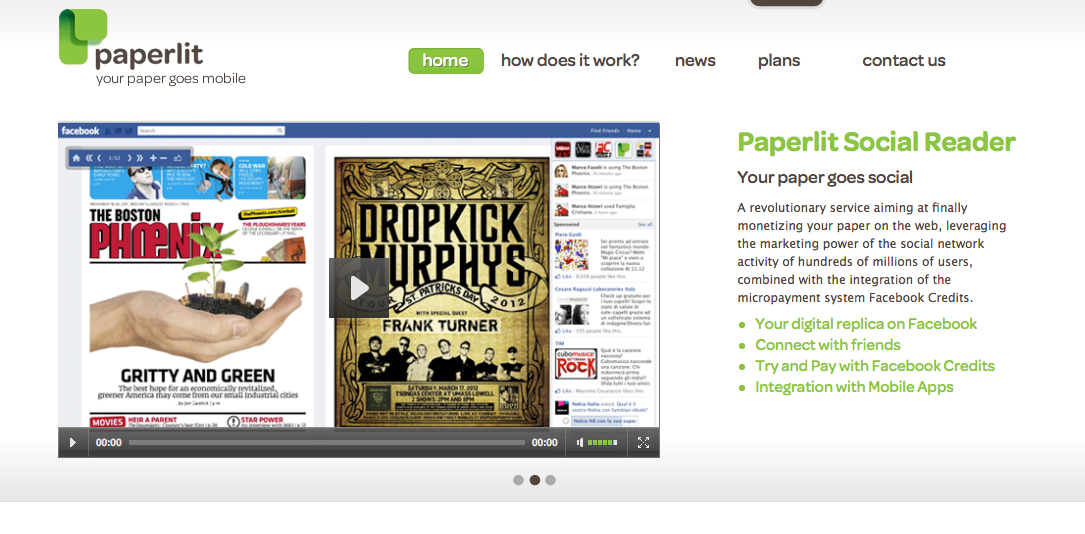Click the 'Paperlit Social Reader' heading
This screenshot has width=1085, height=534.
pos(876,142)
